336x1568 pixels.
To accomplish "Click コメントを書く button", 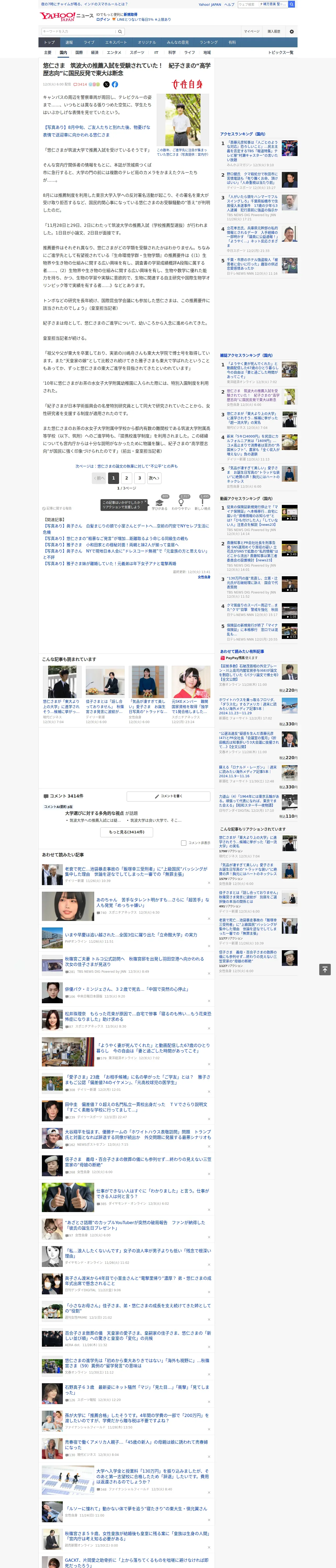I will (x=169, y=796).
